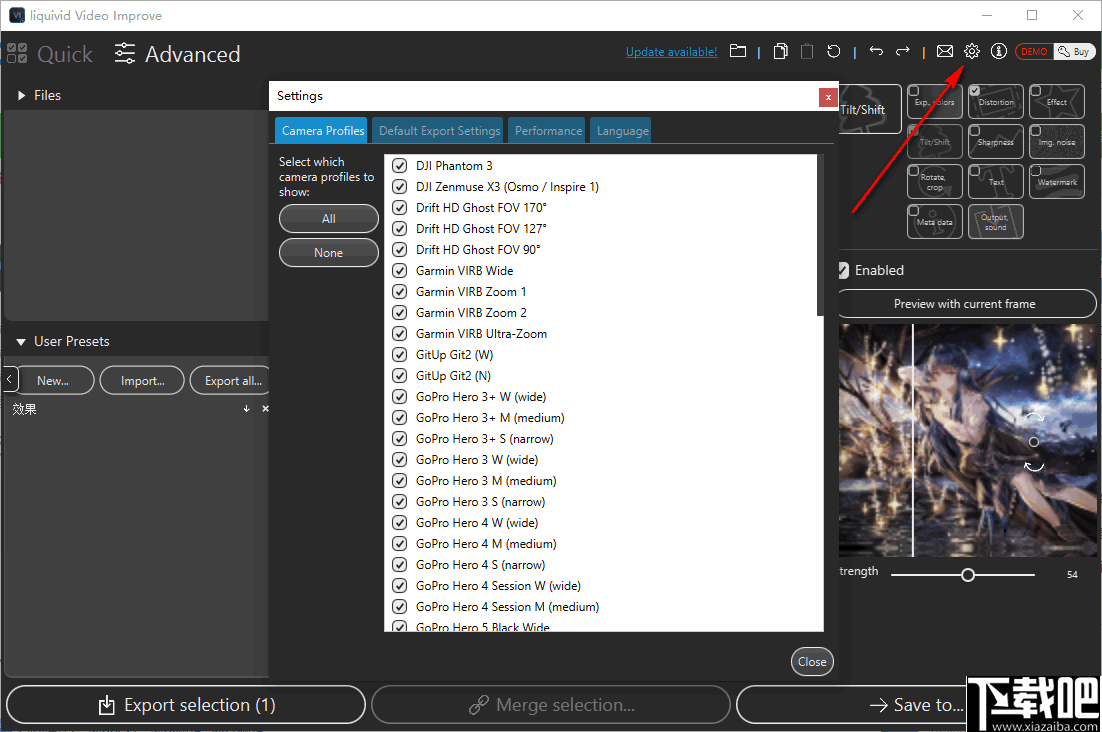Switch to the Performance tab
The width and height of the screenshot is (1102, 732).
547,131
